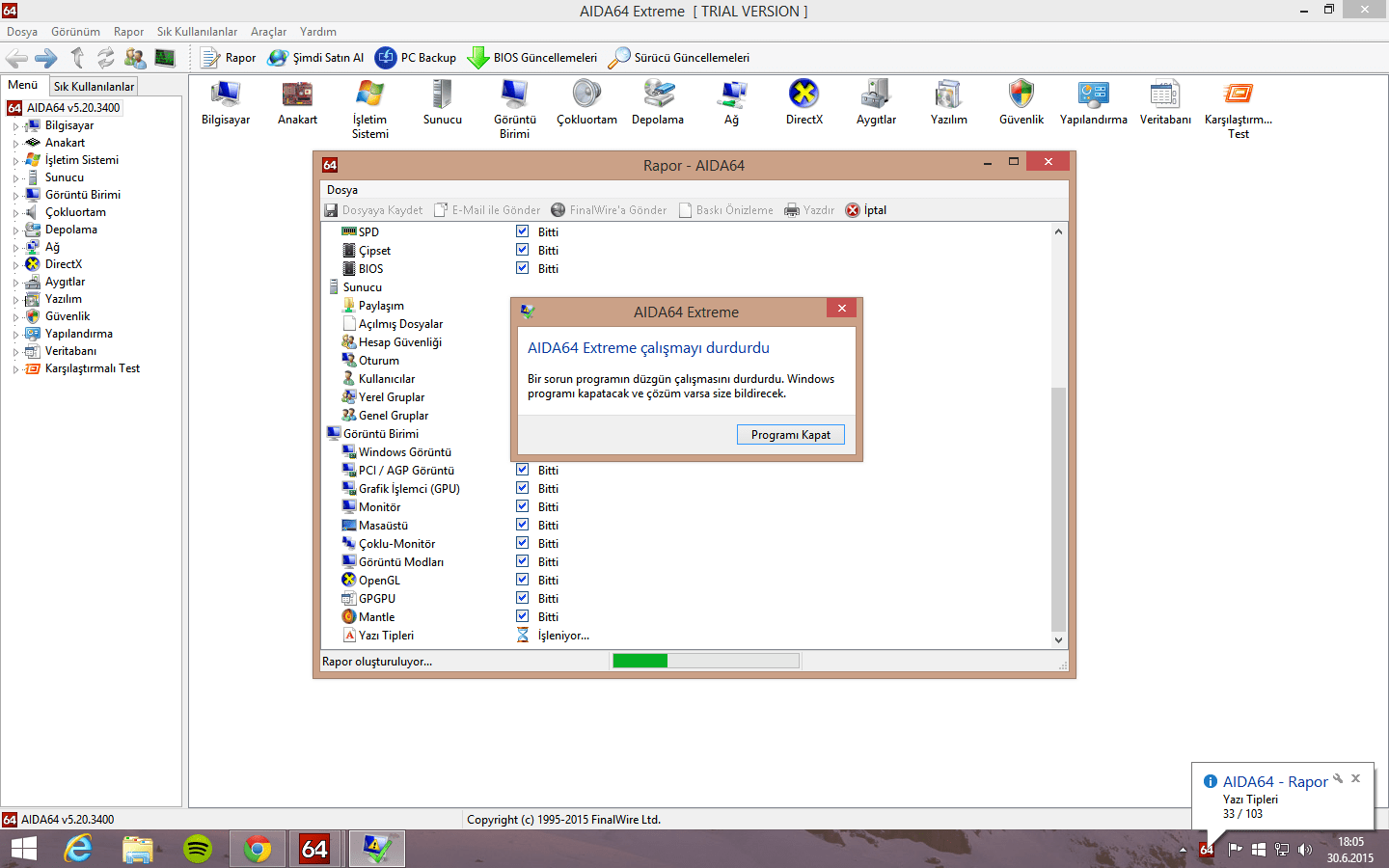Open PC Backup from the toolbar
This screenshot has width=1389, height=868.
coord(416,58)
